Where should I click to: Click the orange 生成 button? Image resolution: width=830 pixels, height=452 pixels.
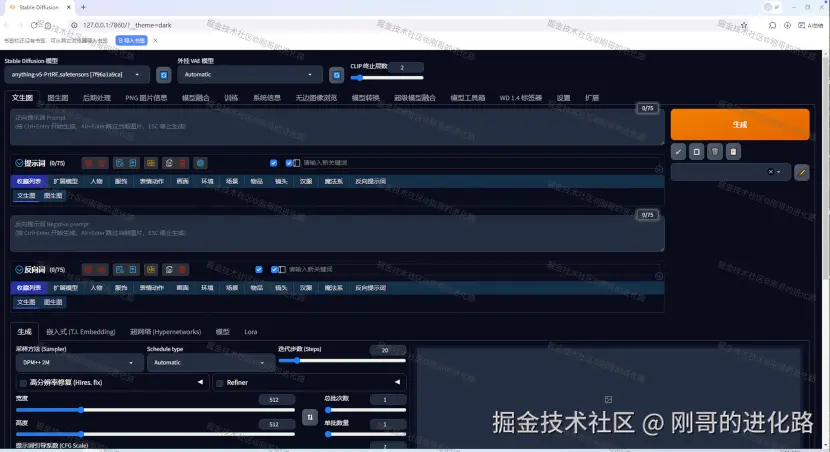point(739,124)
